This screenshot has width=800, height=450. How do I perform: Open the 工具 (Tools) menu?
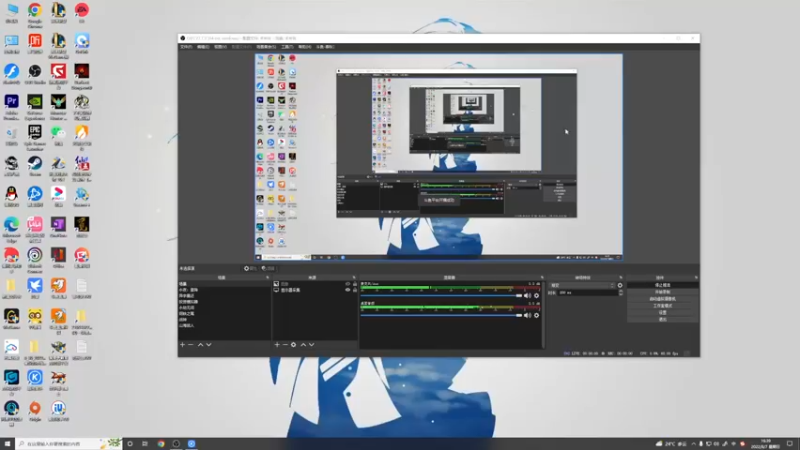click(287, 47)
